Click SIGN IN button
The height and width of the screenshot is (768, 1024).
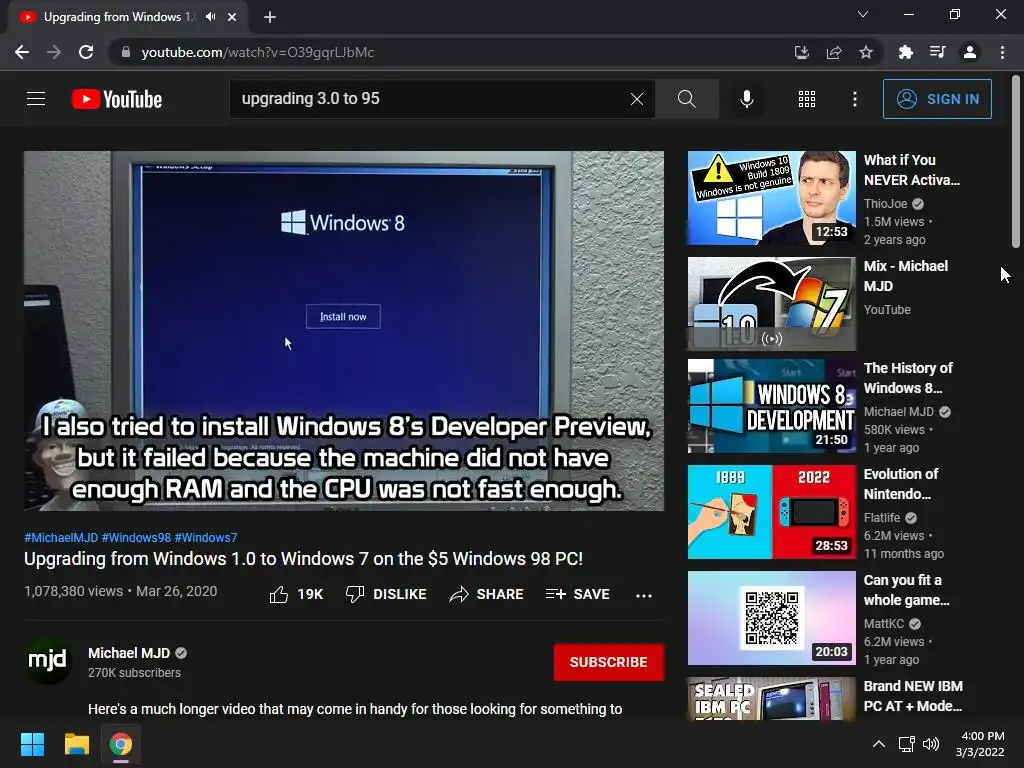click(937, 99)
